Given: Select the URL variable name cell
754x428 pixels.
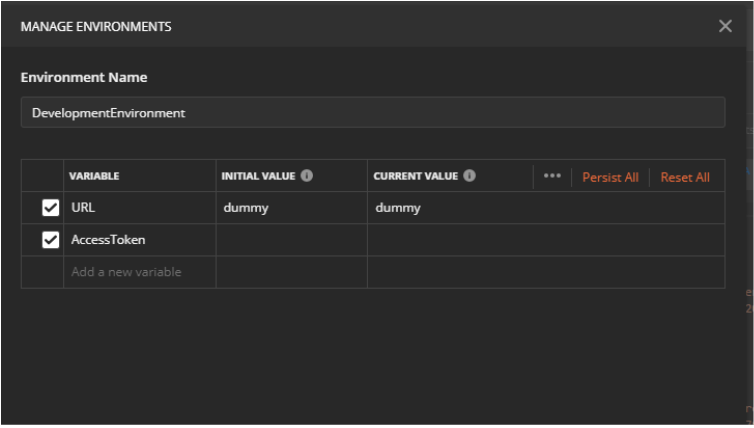Looking at the screenshot, I should (139, 208).
